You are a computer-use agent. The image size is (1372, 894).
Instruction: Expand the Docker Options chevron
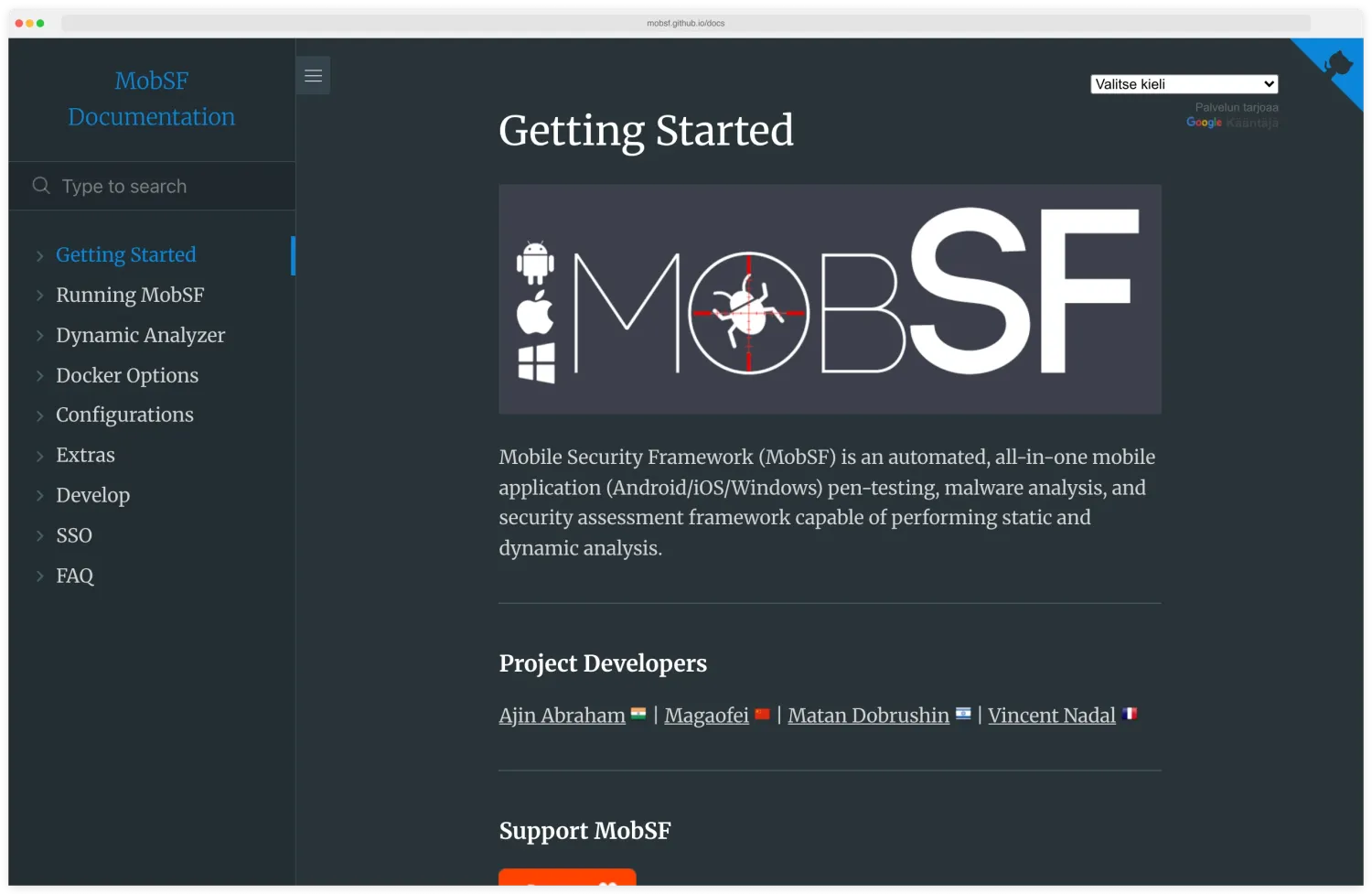tap(39, 376)
